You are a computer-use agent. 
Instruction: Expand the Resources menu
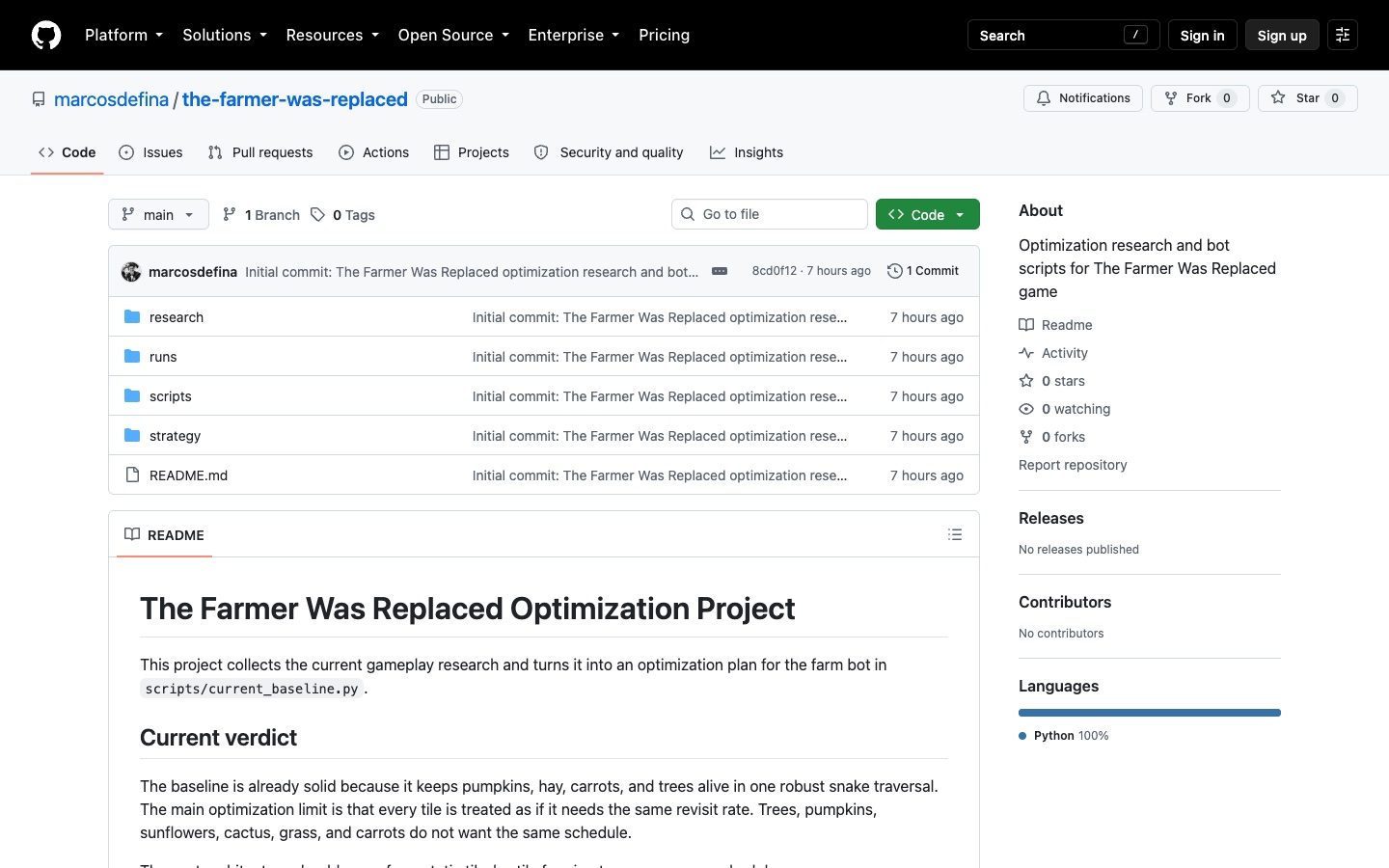(333, 35)
